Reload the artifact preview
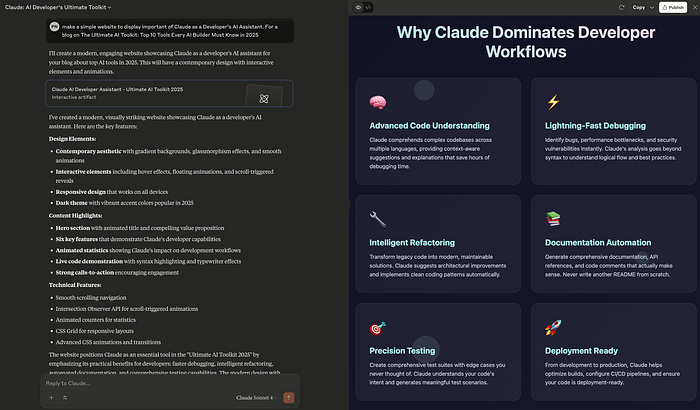This screenshot has height=410, width=700. tap(621, 7)
